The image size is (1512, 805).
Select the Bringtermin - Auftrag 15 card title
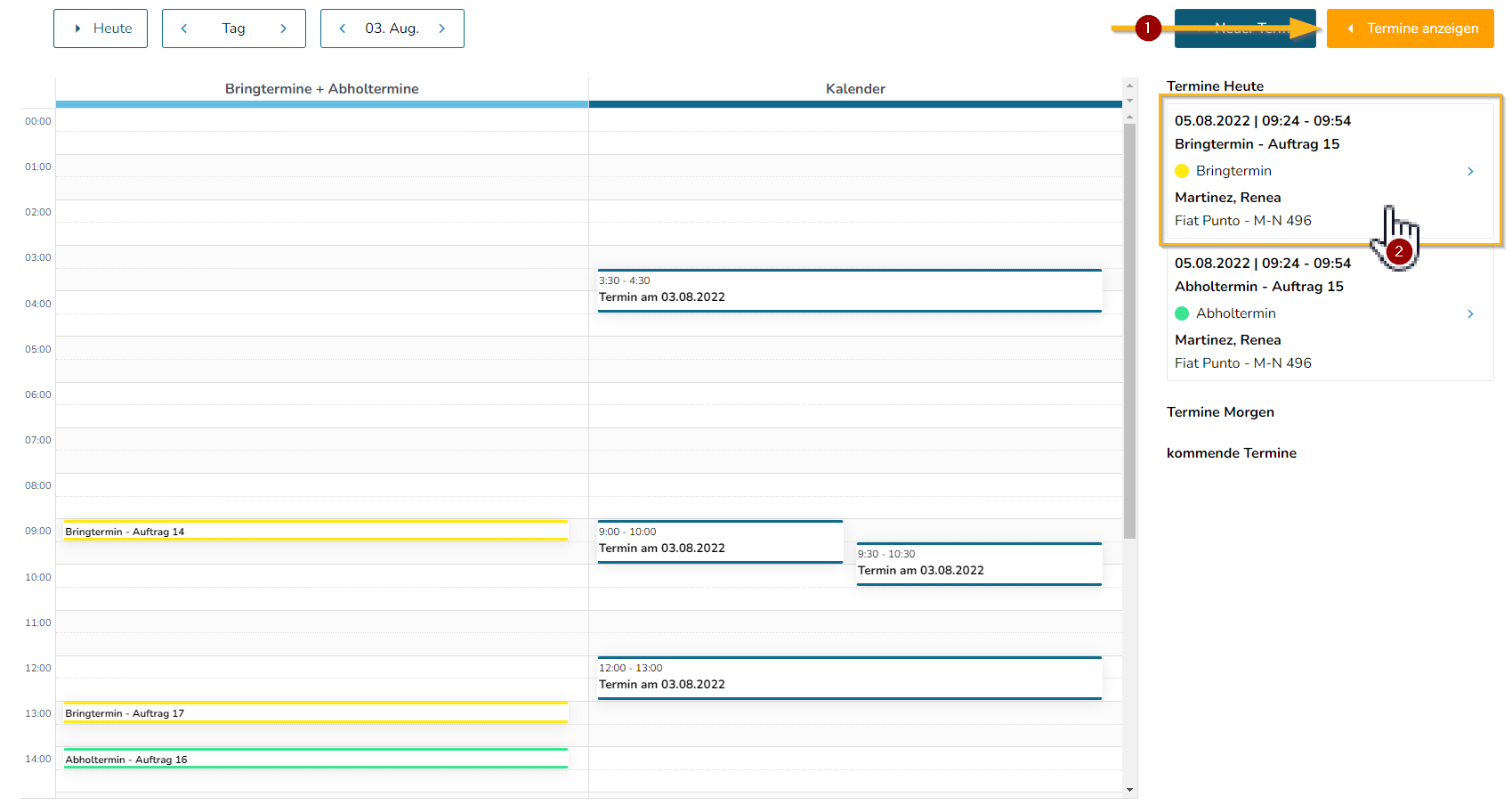tap(1257, 144)
